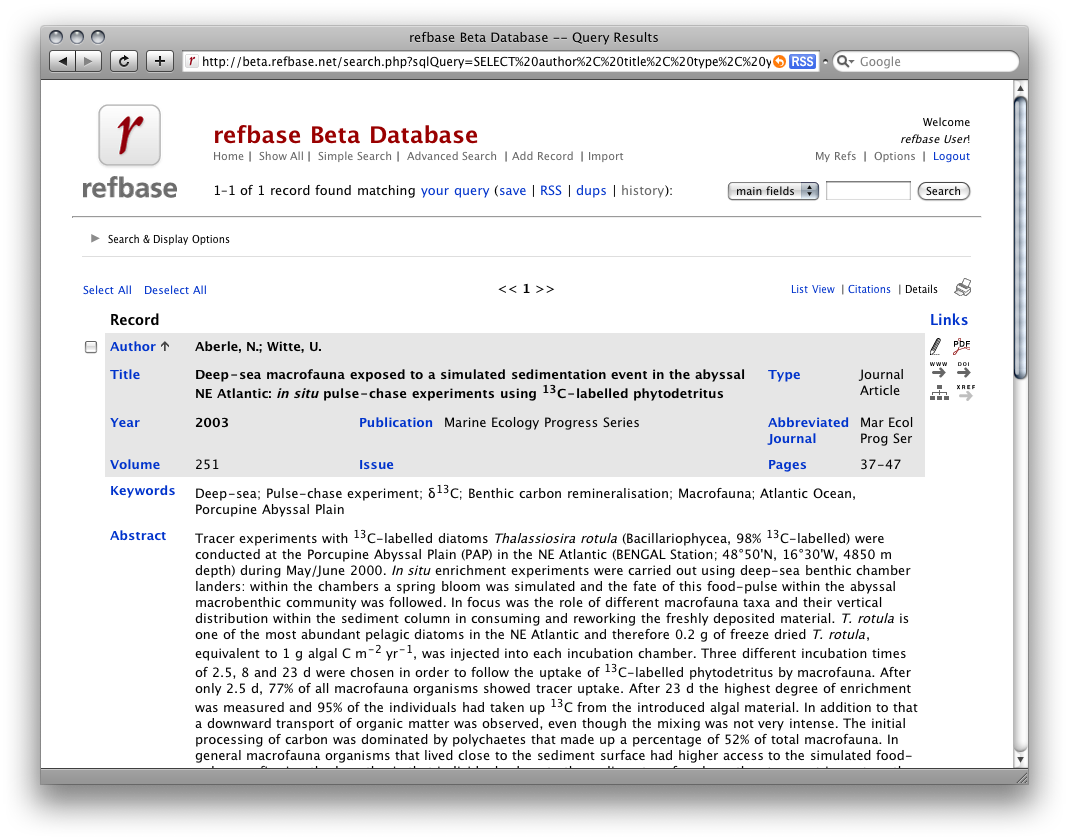Open user Options link
1069x840 pixels.
coord(894,156)
